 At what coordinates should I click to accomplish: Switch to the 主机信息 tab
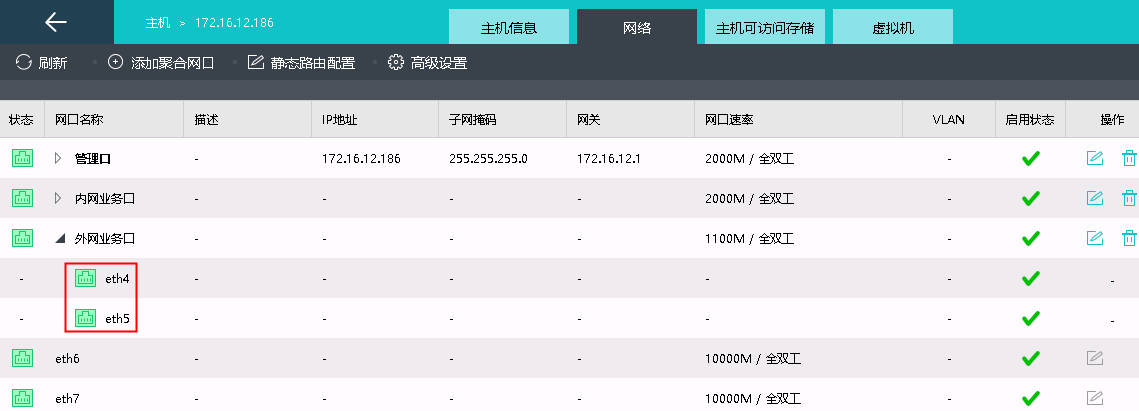coord(509,28)
